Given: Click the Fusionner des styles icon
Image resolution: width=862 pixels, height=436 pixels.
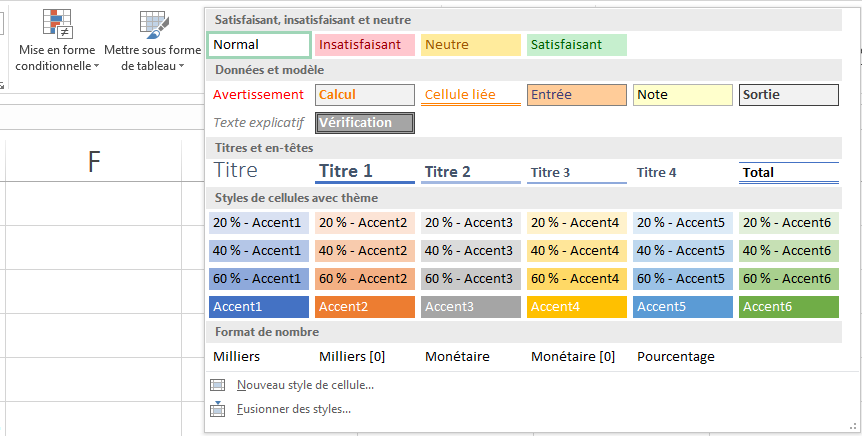Looking at the screenshot, I should click(x=218, y=408).
